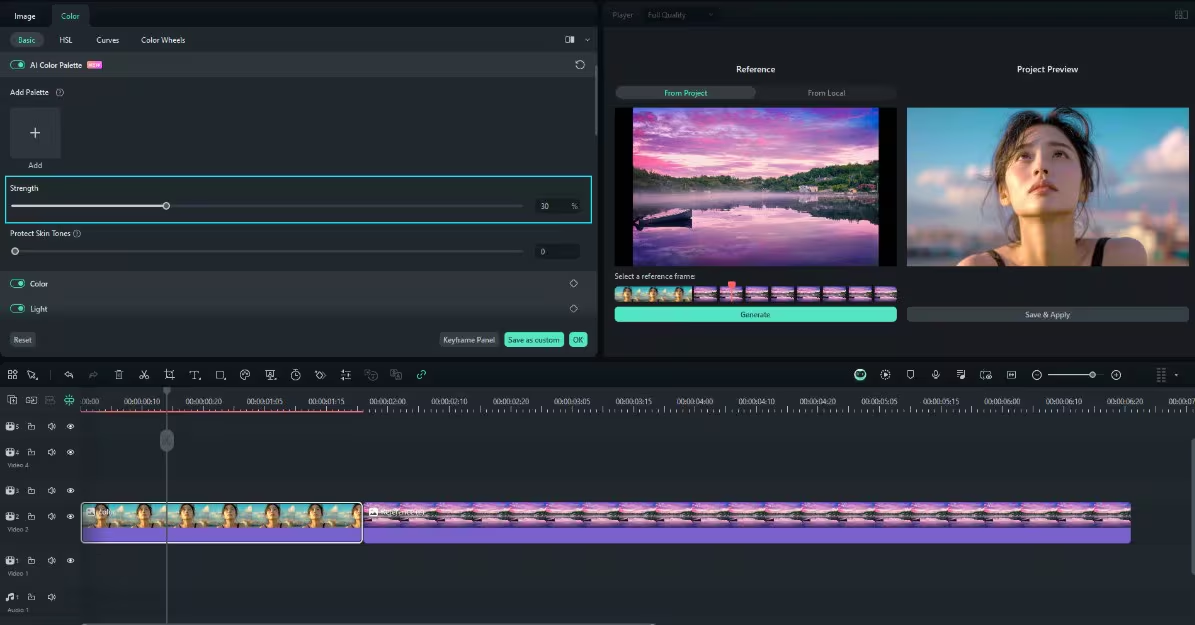The height and width of the screenshot is (625, 1195).
Task: Switch to the HSL tab
Action: click(x=66, y=40)
